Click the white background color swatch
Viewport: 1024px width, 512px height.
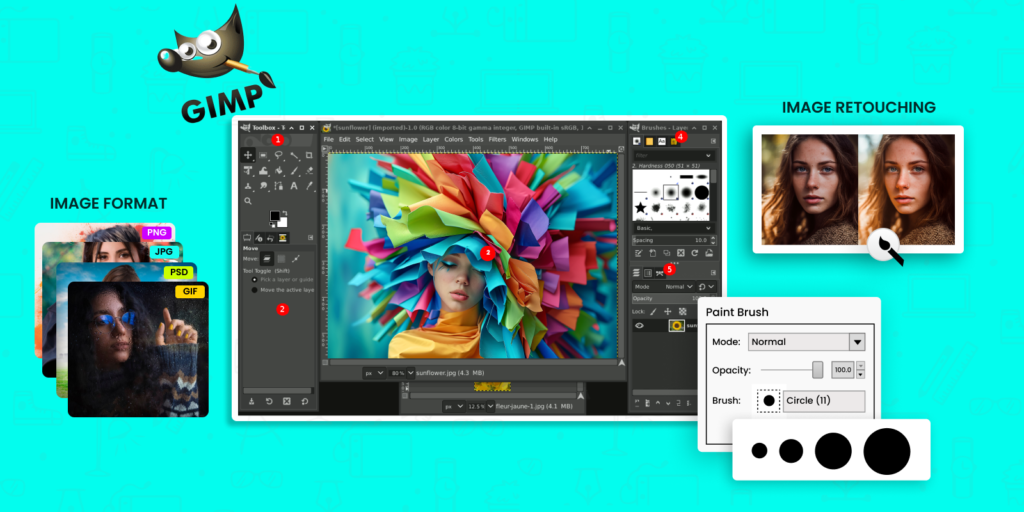click(283, 222)
